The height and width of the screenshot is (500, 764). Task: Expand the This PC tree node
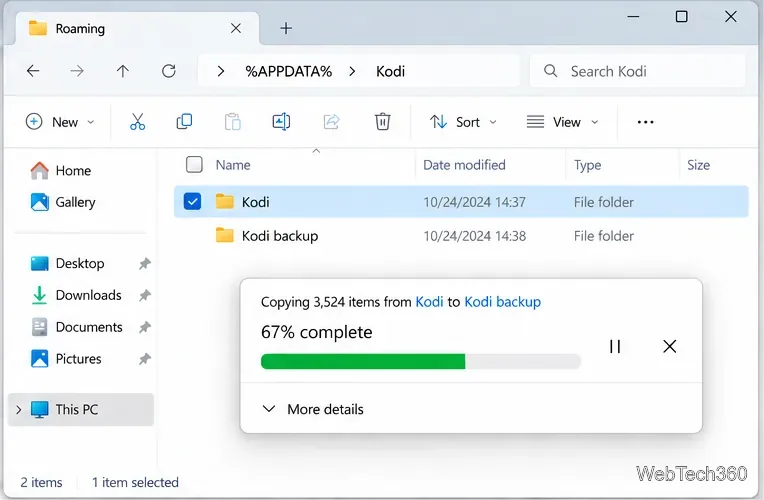(19, 409)
